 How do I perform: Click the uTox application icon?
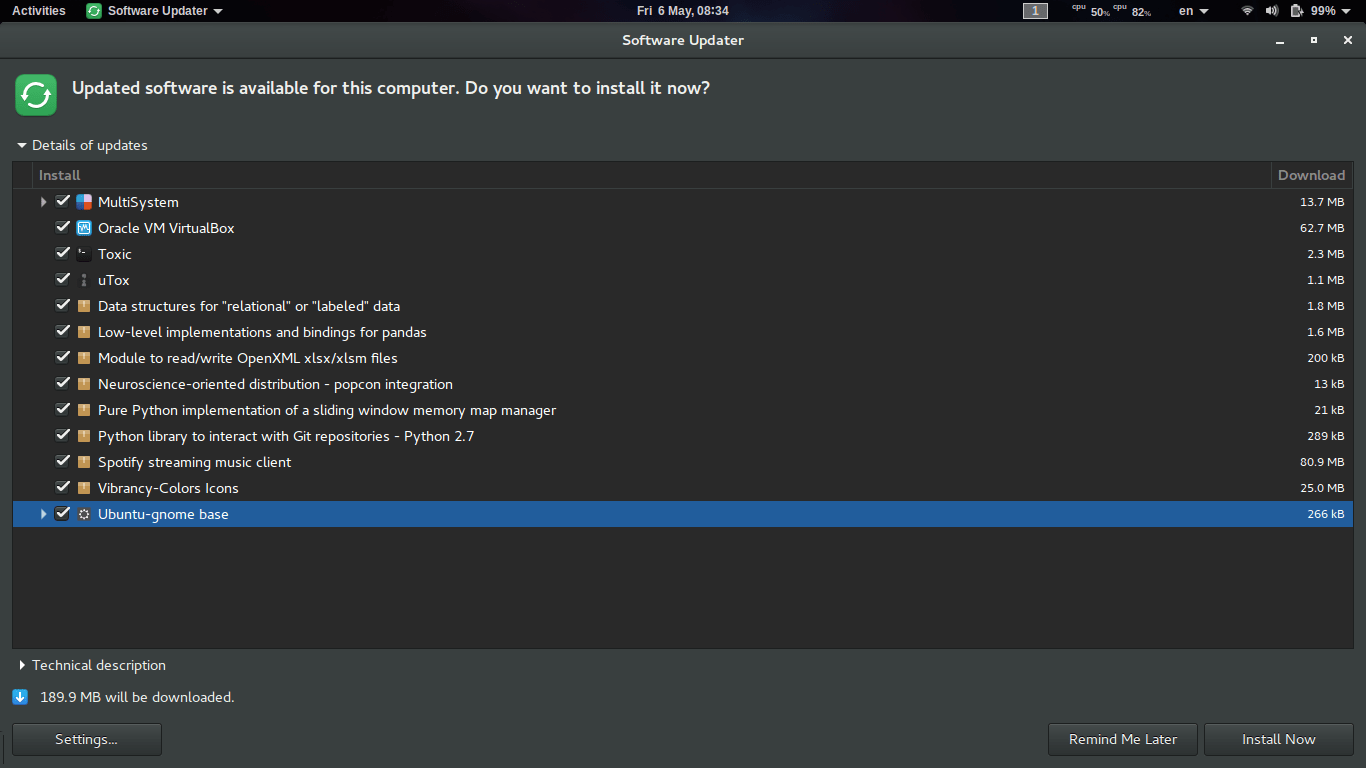click(x=83, y=280)
